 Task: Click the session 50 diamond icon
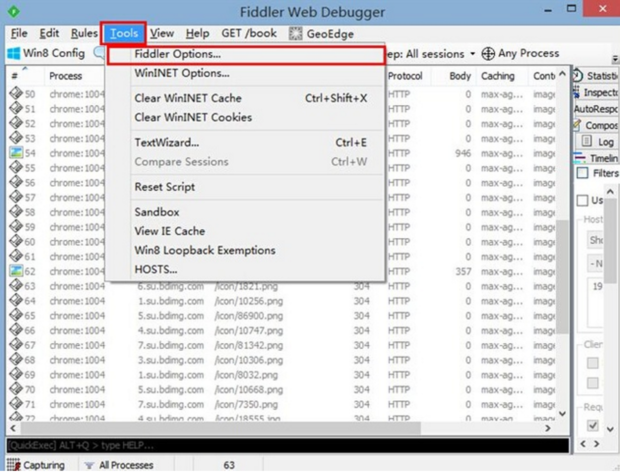(x=16, y=94)
